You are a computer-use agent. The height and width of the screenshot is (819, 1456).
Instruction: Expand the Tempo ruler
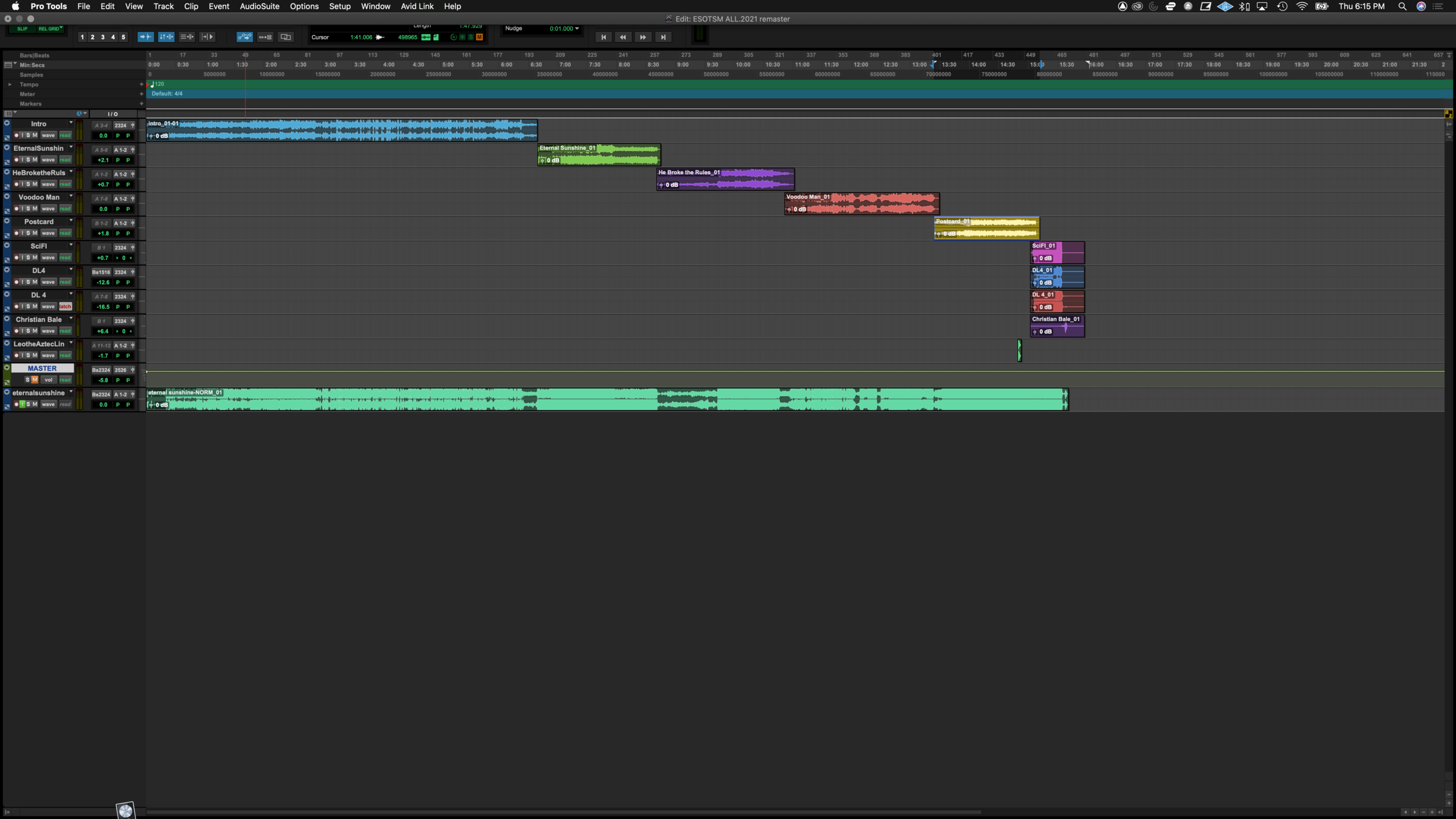point(9,84)
